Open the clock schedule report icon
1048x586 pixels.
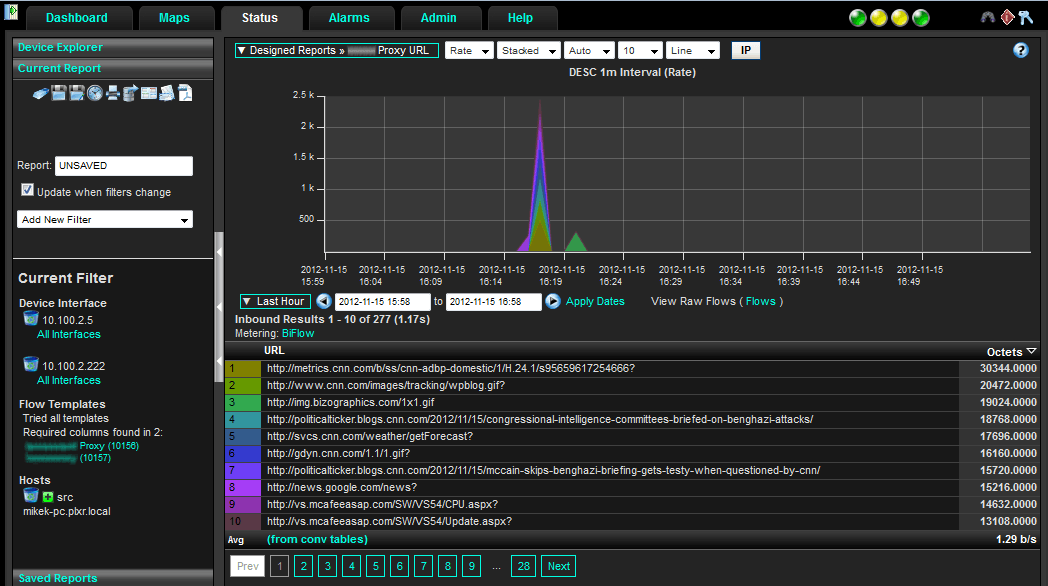point(95,94)
